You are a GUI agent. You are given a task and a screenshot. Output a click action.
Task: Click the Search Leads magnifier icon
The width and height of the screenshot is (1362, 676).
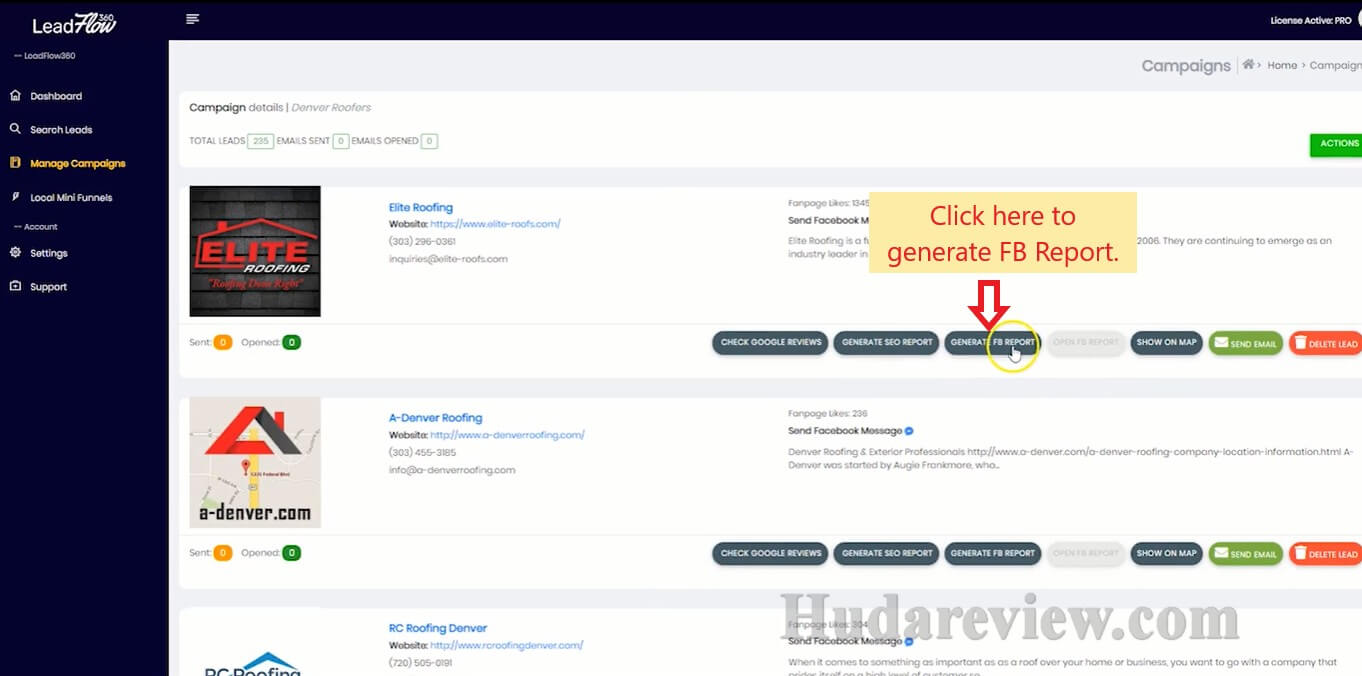[15, 129]
